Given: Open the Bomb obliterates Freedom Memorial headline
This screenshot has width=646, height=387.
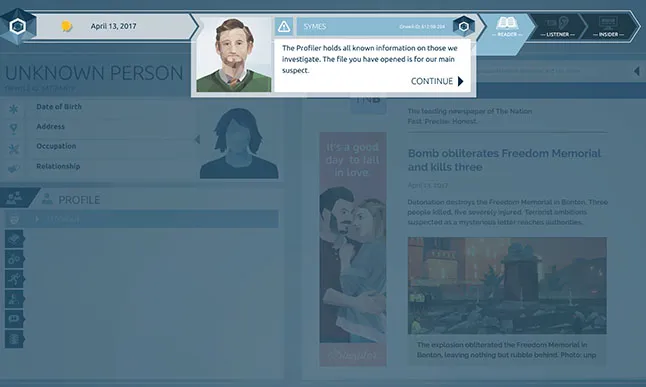Looking at the screenshot, I should (504, 160).
